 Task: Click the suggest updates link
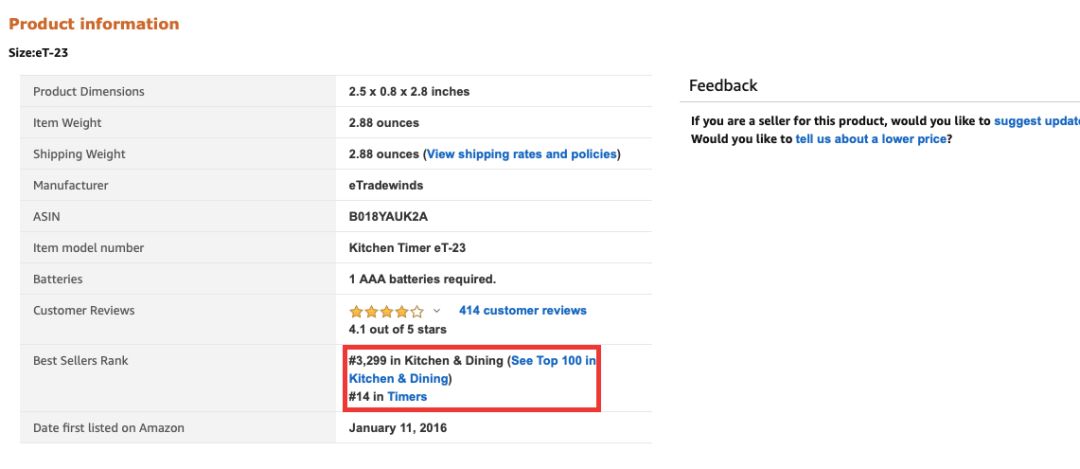click(x=1036, y=121)
